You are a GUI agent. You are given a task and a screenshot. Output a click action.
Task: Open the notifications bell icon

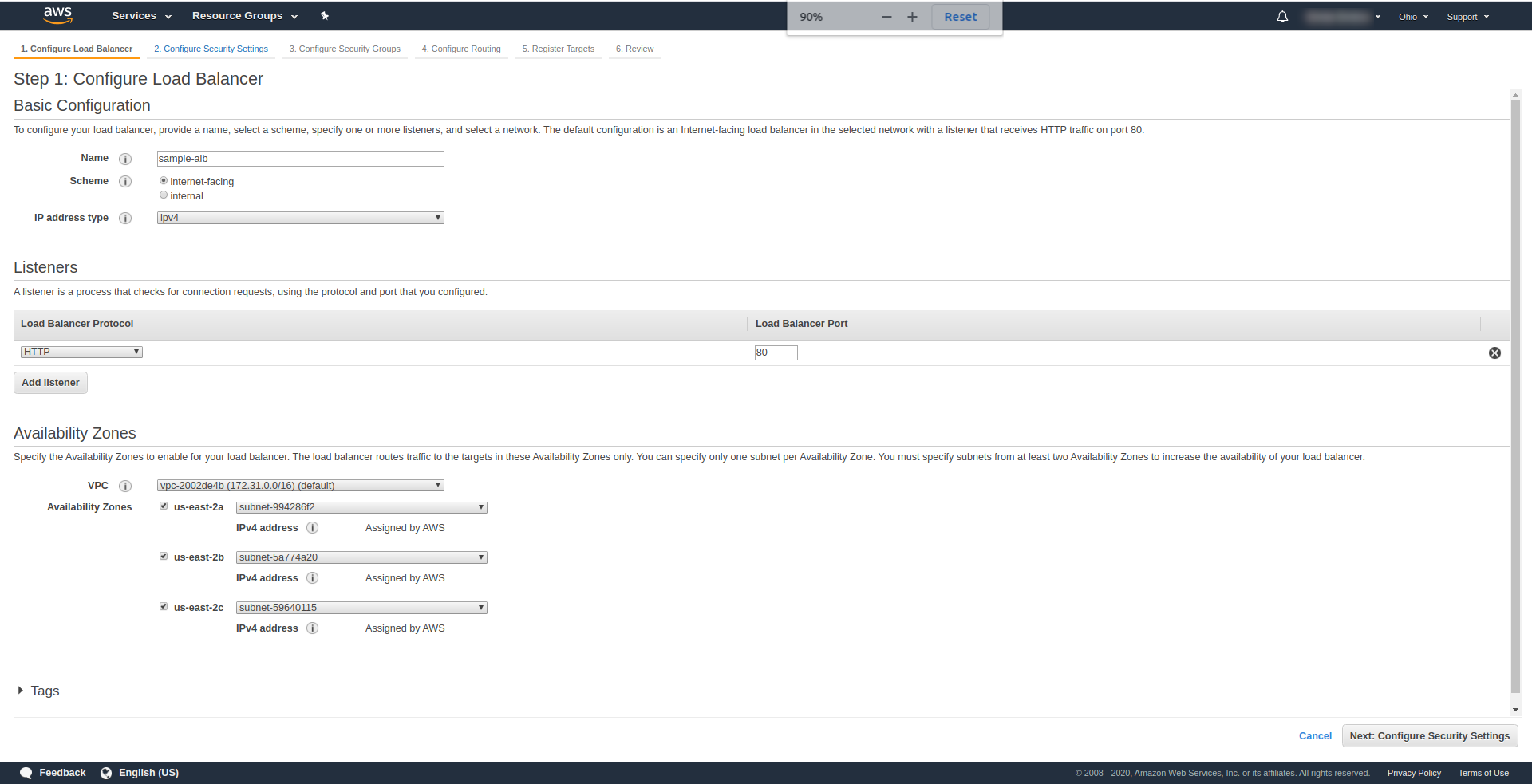(x=1282, y=17)
